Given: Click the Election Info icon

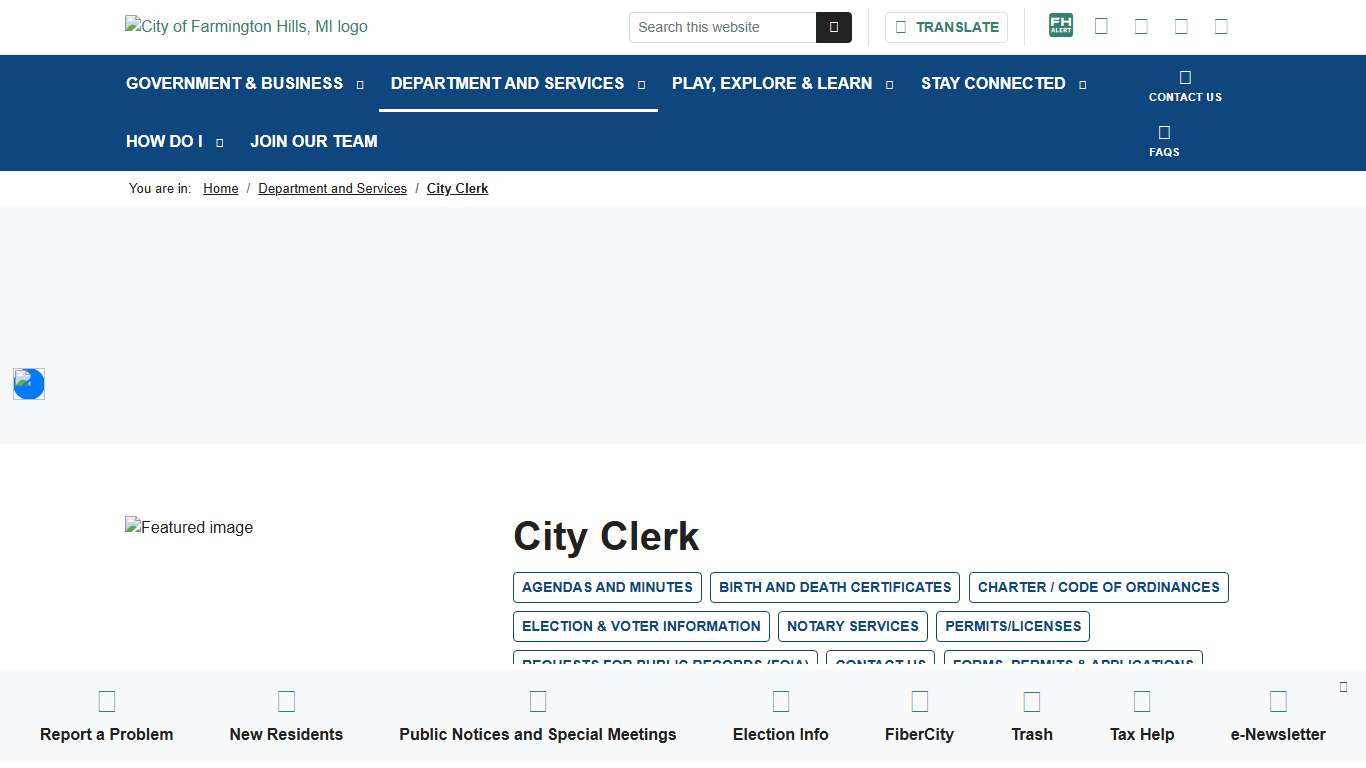Looking at the screenshot, I should pos(780,700).
